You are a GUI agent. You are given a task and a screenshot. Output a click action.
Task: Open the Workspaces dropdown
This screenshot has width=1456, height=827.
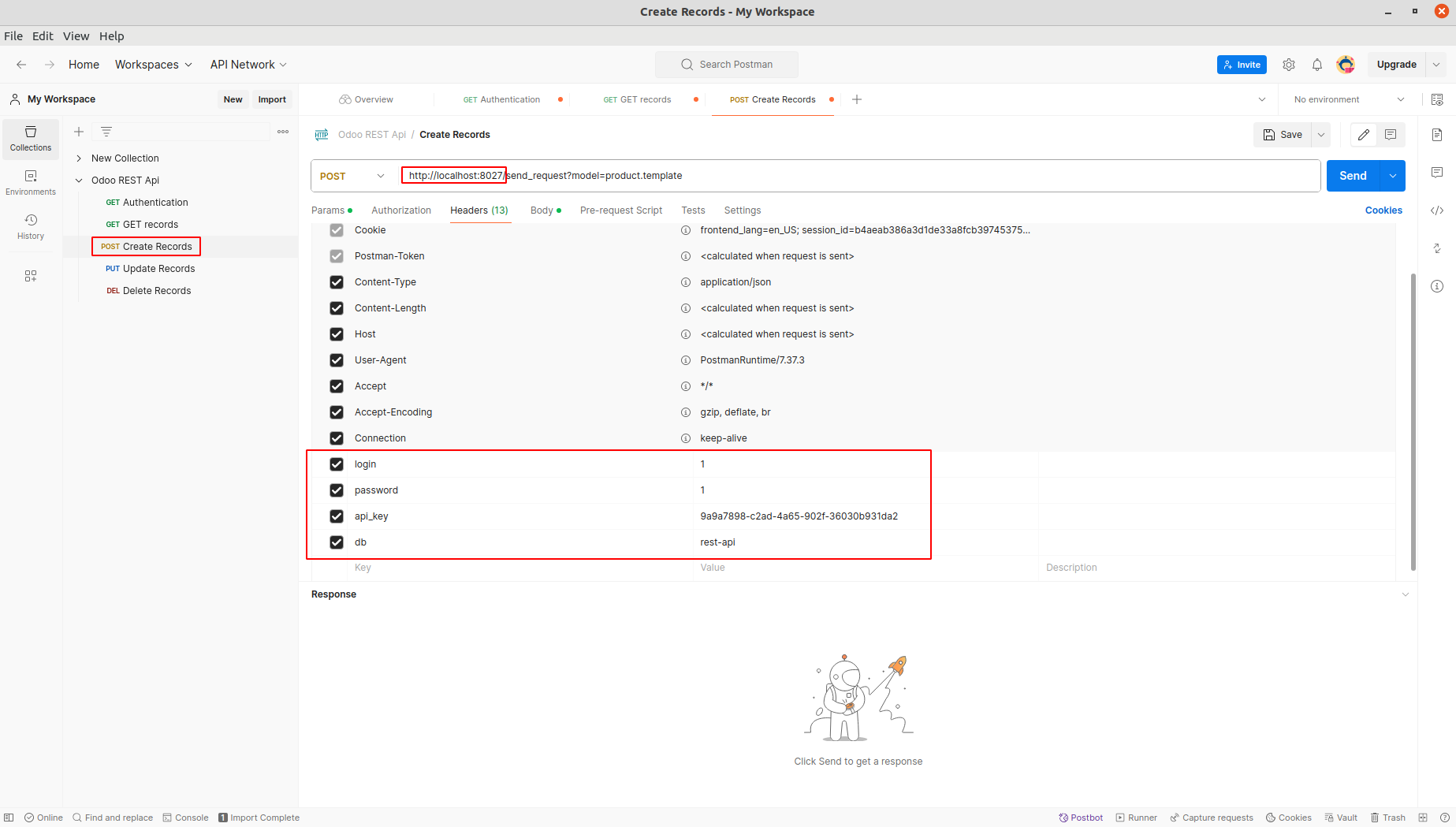click(154, 65)
